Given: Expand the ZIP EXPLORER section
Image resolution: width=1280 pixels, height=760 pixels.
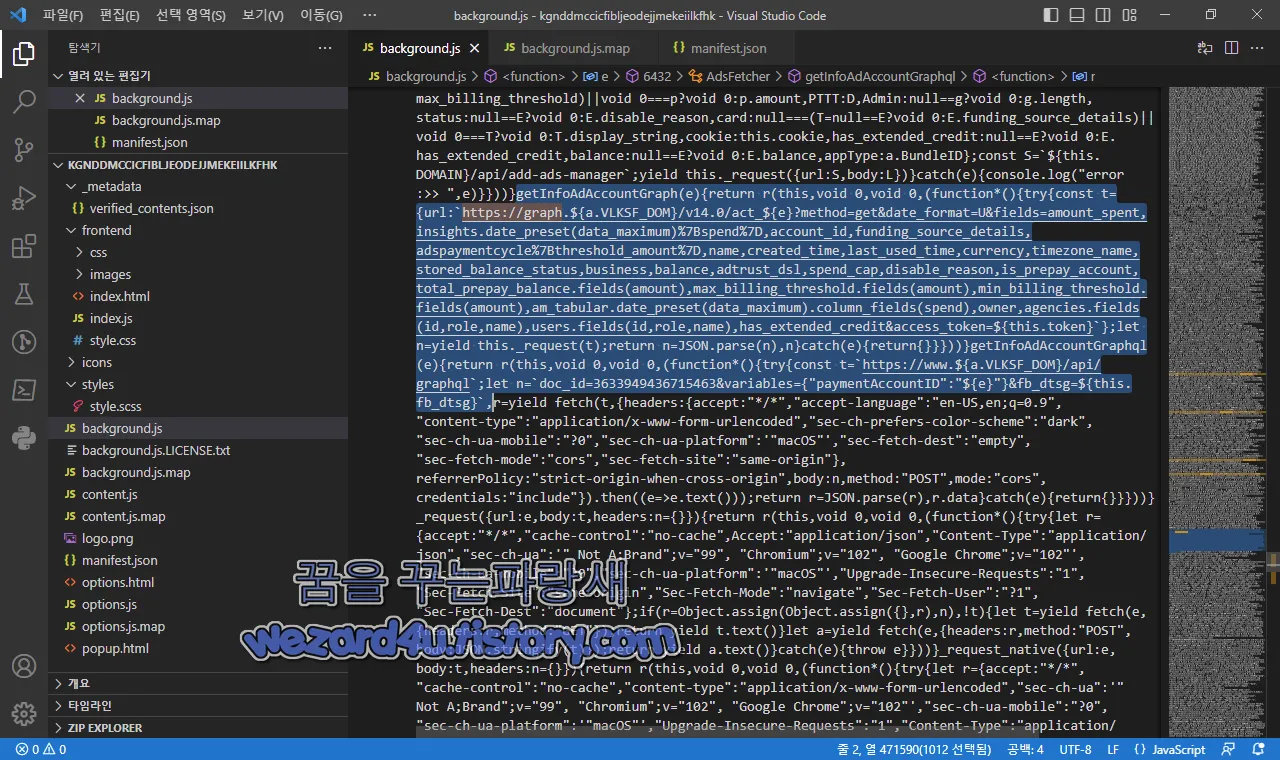Looking at the screenshot, I should (198, 728).
